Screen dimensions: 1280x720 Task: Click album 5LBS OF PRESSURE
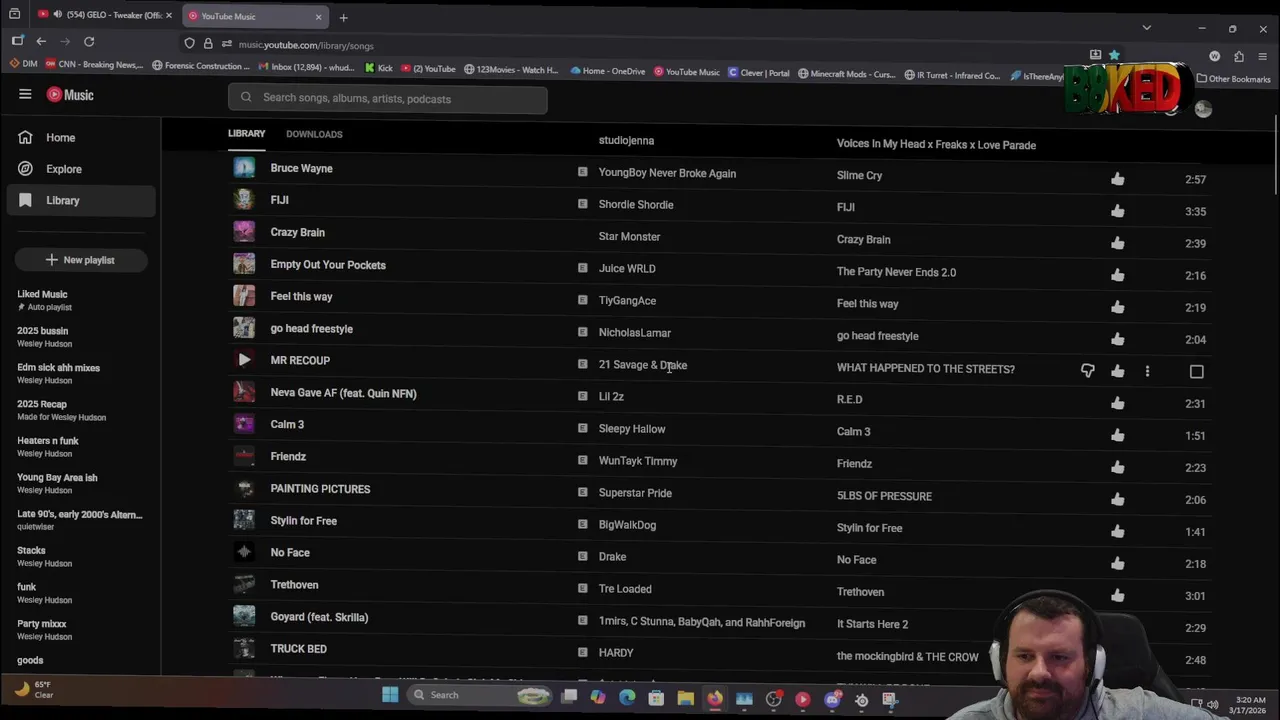tap(884, 496)
